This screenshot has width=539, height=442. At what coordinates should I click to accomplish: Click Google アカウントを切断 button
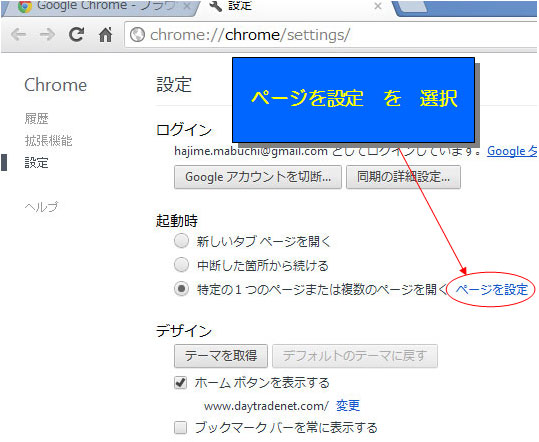(x=258, y=177)
